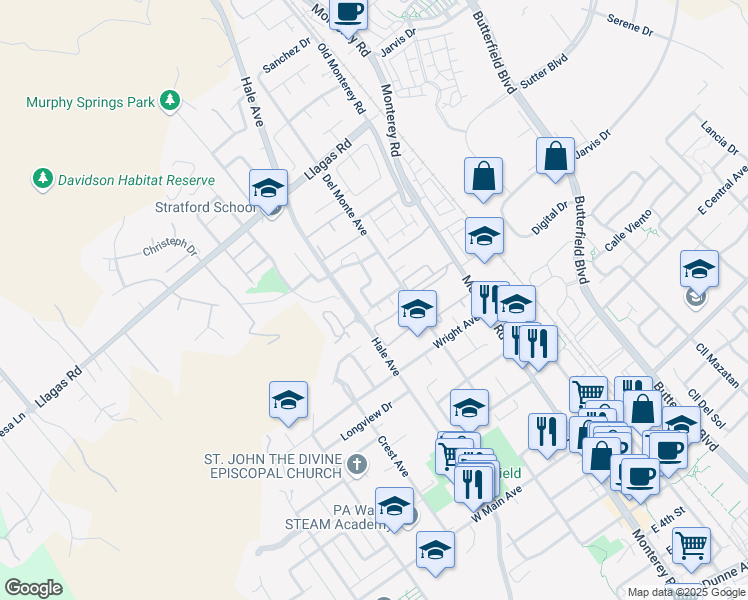This screenshot has width=748, height=600.
Task: Click the Longview Dr street label
Action: coord(366,421)
